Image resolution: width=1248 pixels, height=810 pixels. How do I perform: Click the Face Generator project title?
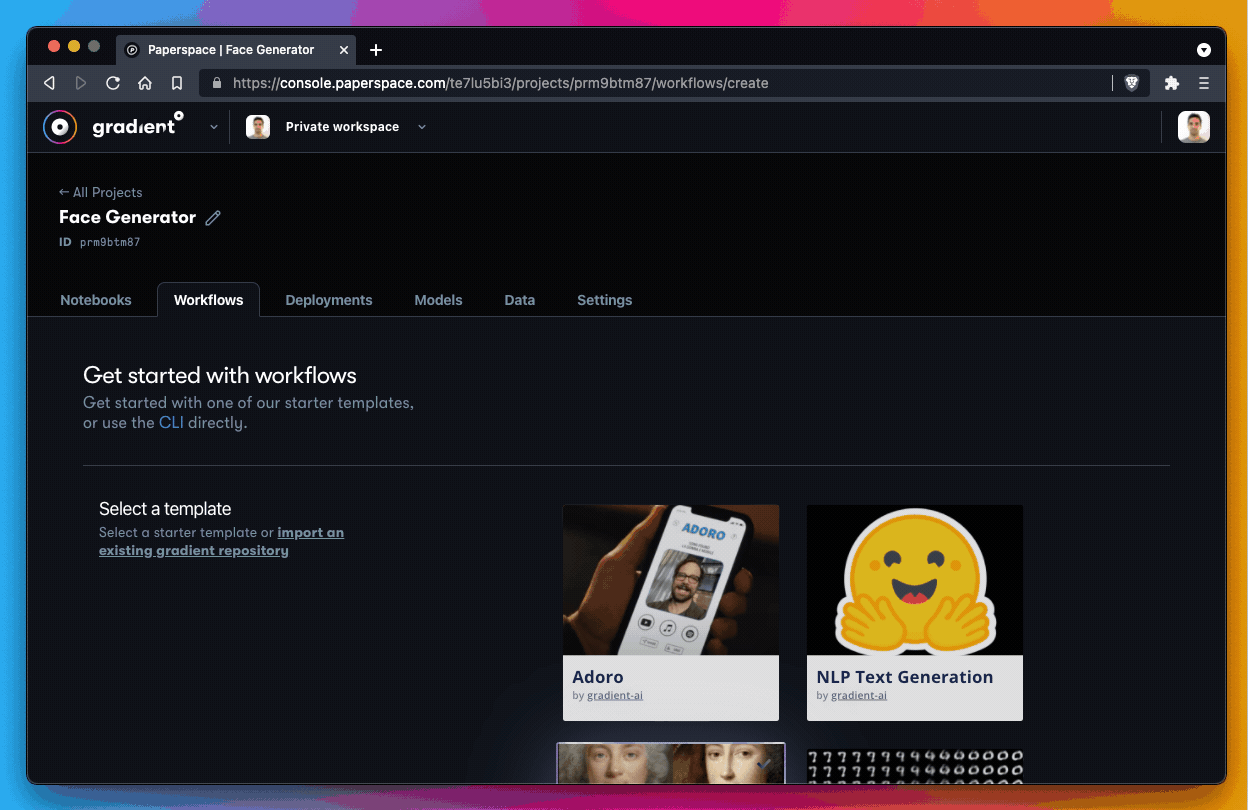coord(127,217)
